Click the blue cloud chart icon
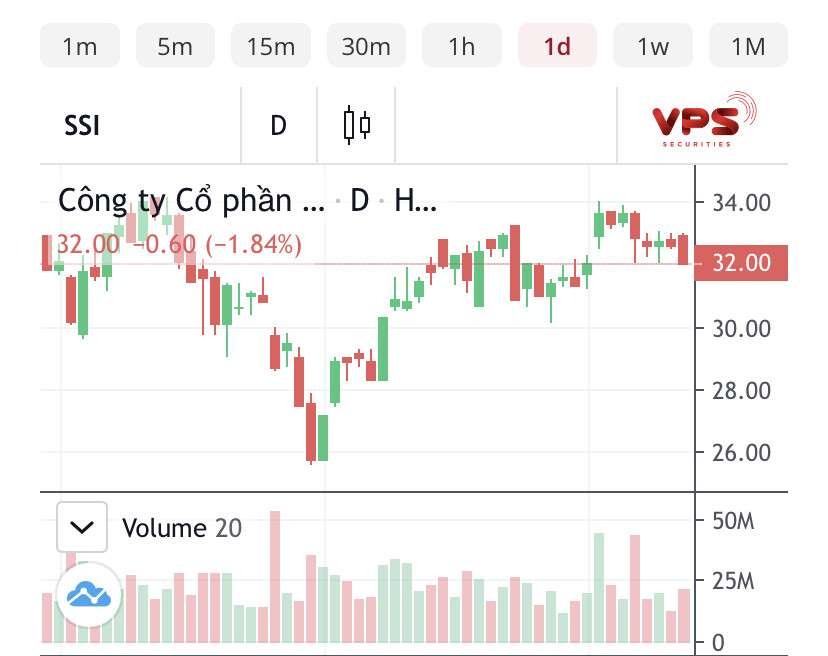The height and width of the screenshot is (656, 828). [88, 596]
